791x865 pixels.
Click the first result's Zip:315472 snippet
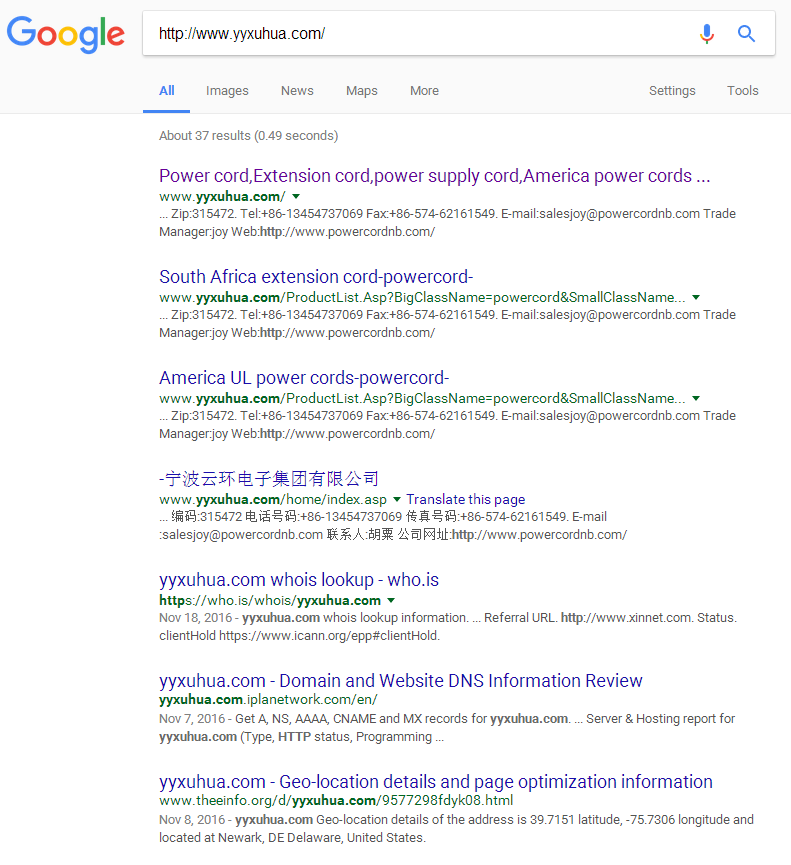(447, 222)
